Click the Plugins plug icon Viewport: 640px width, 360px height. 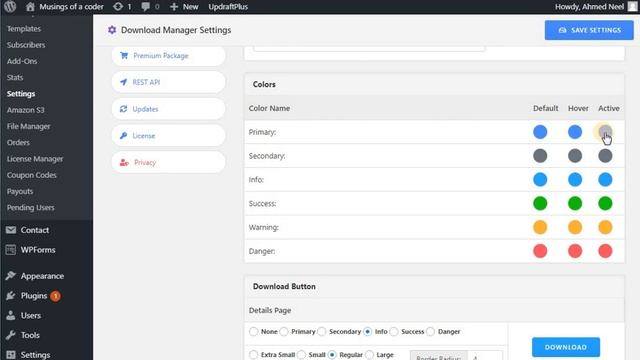click(11, 296)
